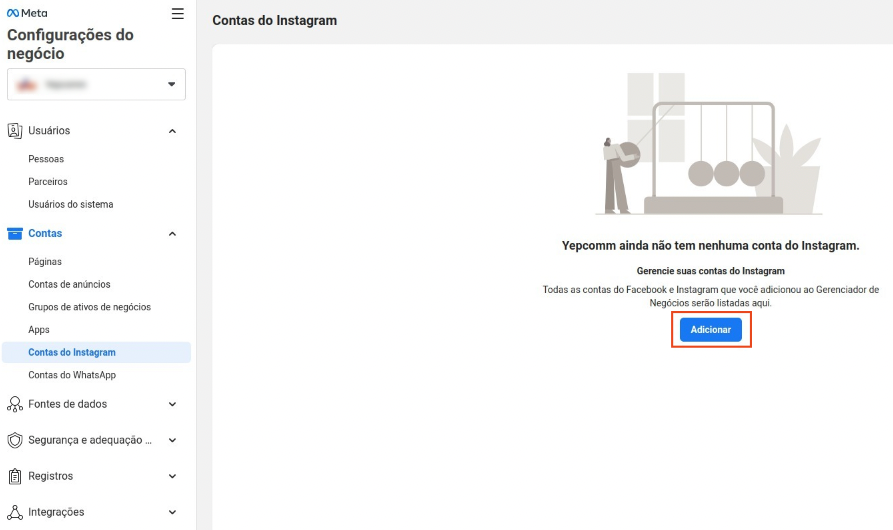Click the Segurança shield icon

tap(15, 440)
